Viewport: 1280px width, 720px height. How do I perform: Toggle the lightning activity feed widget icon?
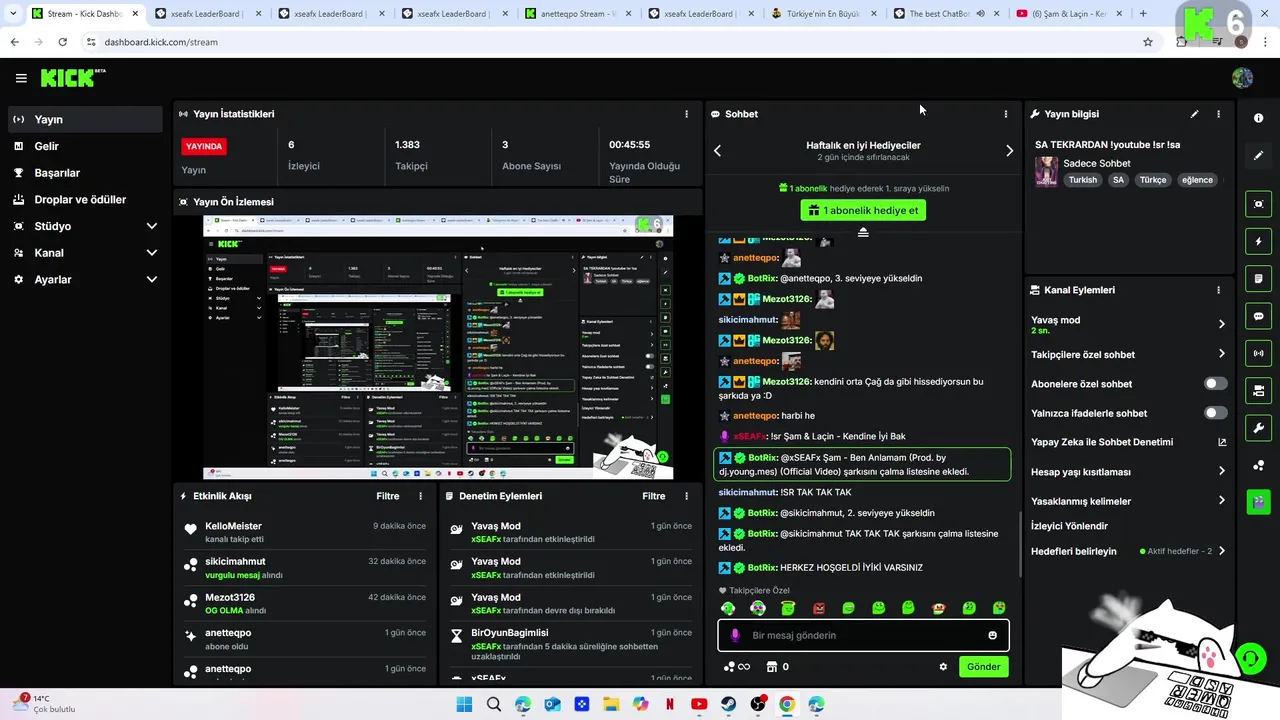click(x=1258, y=241)
